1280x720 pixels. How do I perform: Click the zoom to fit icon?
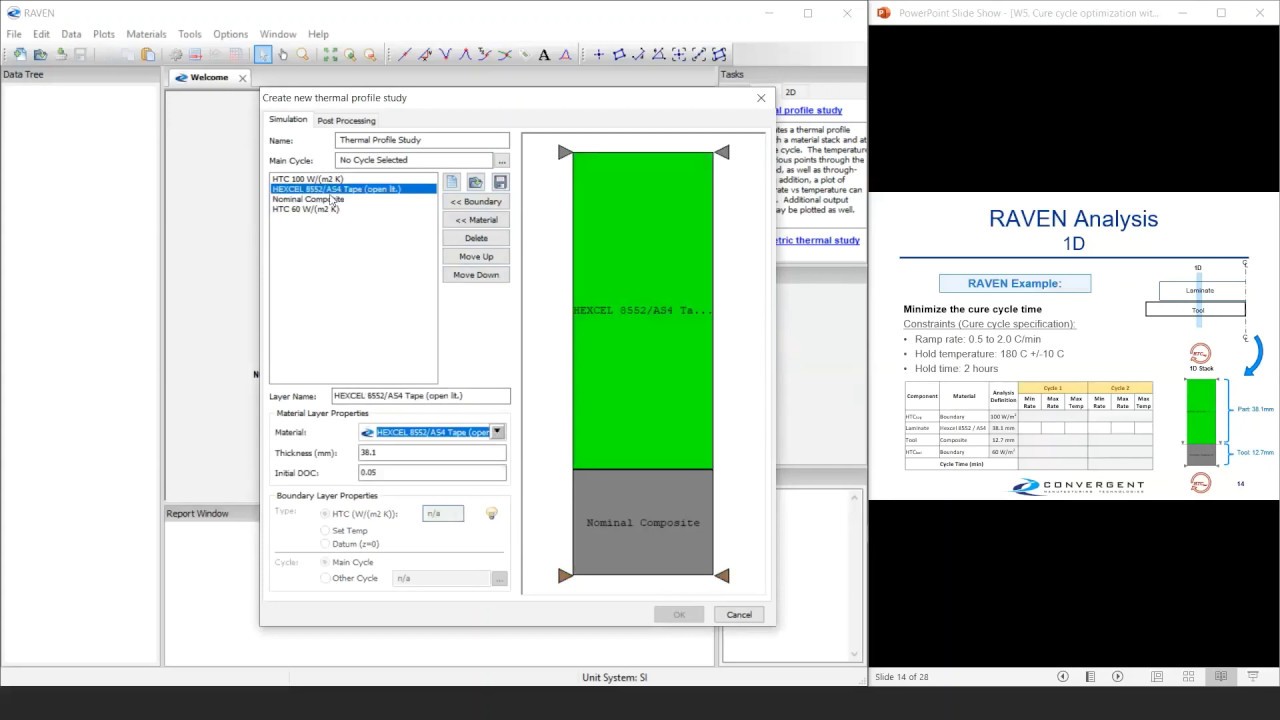click(329, 55)
